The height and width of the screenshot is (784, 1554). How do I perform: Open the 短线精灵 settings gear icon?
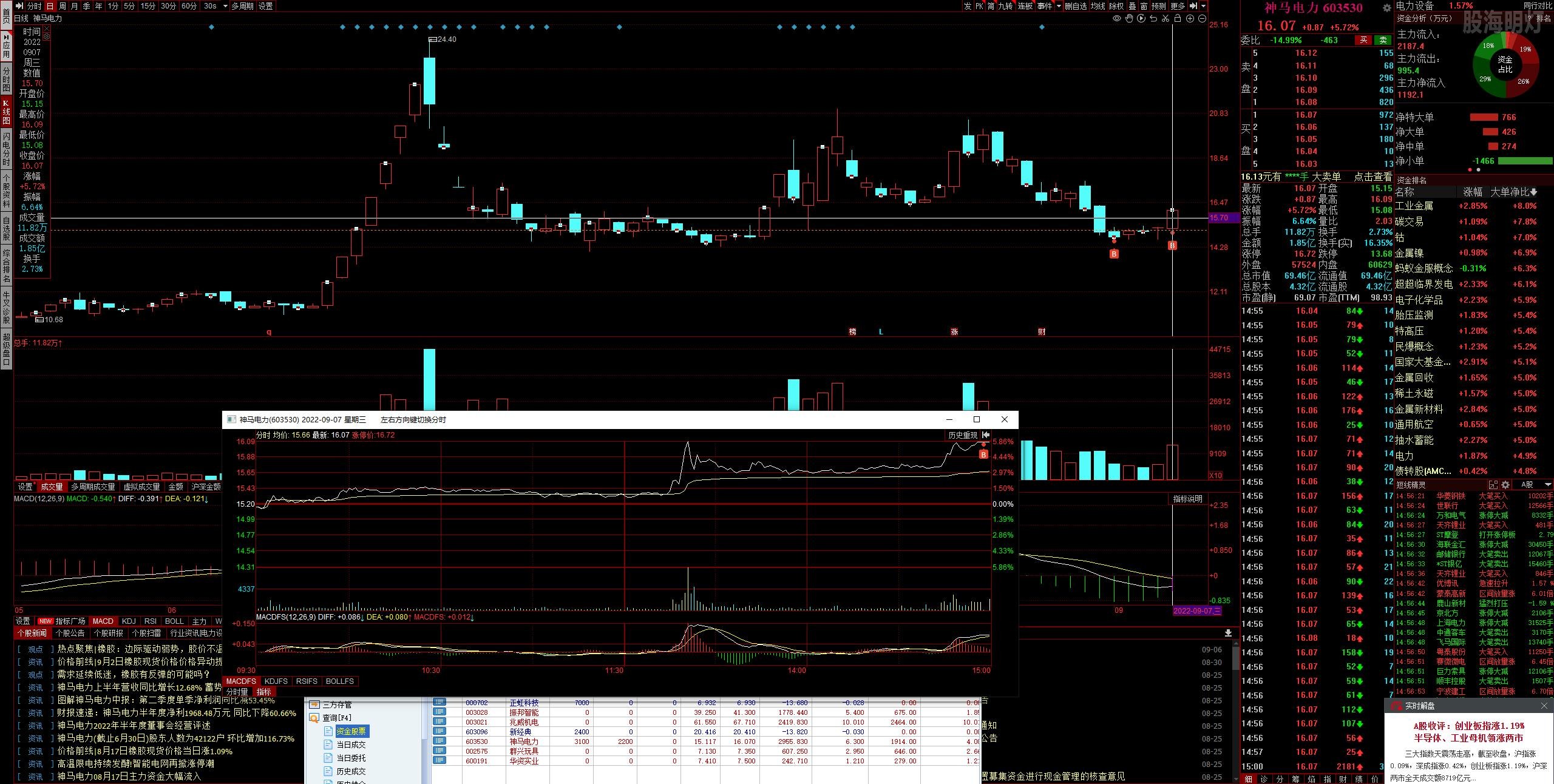coord(1505,485)
